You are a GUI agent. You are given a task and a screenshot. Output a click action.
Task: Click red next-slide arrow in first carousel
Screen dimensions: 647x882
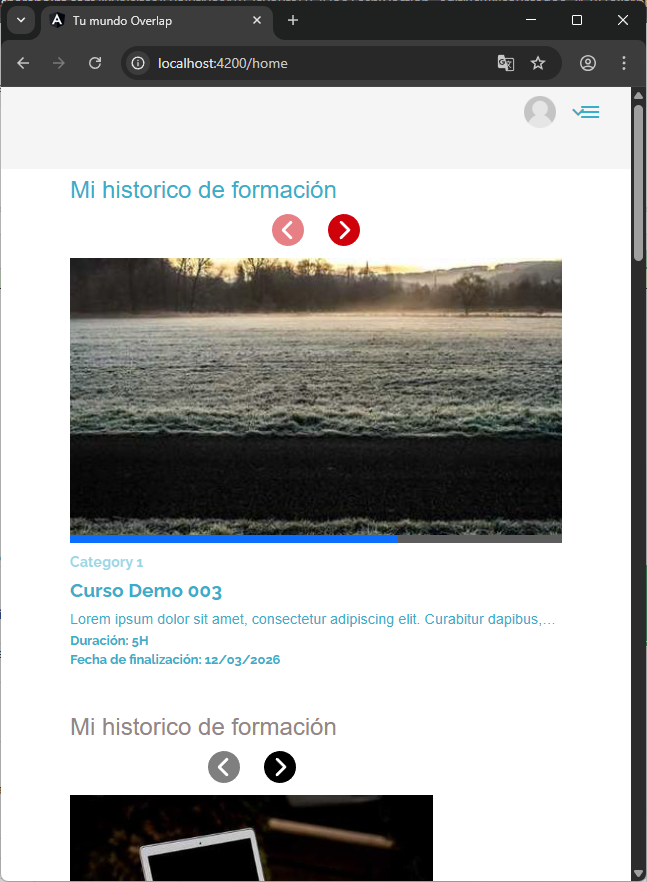[x=344, y=230]
